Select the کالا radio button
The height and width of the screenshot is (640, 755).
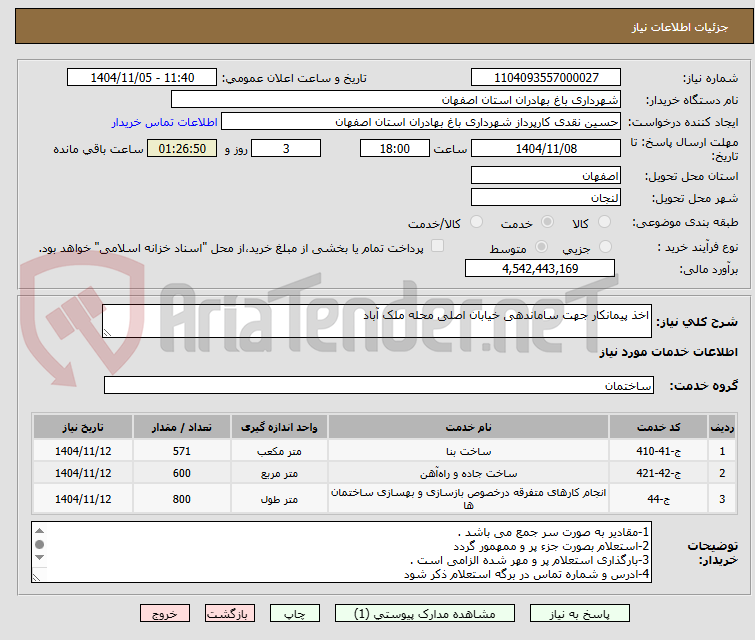(x=604, y=222)
